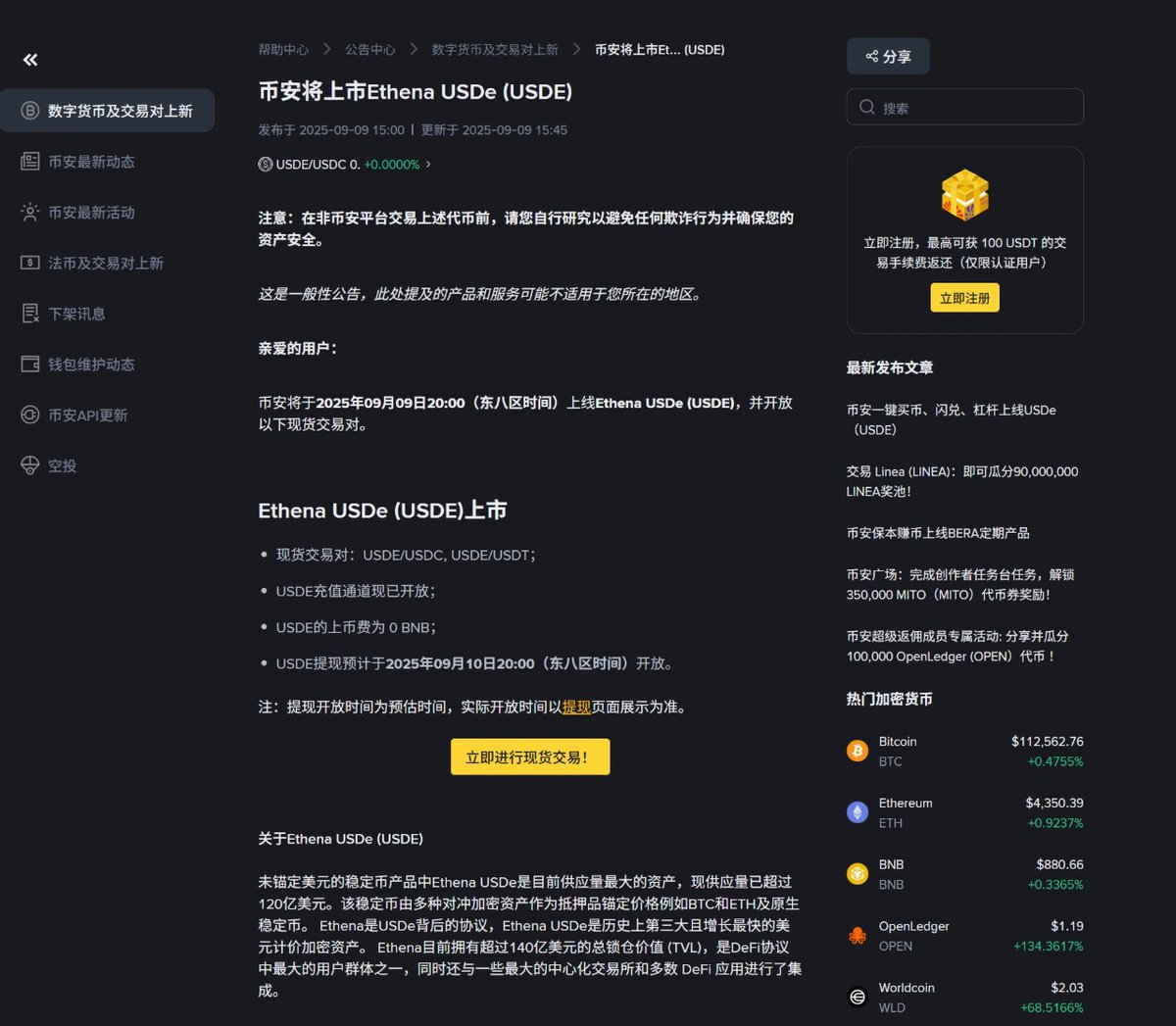
Task: Collapse the sidebar with the double-chevron icon
Action: [30, 60]
